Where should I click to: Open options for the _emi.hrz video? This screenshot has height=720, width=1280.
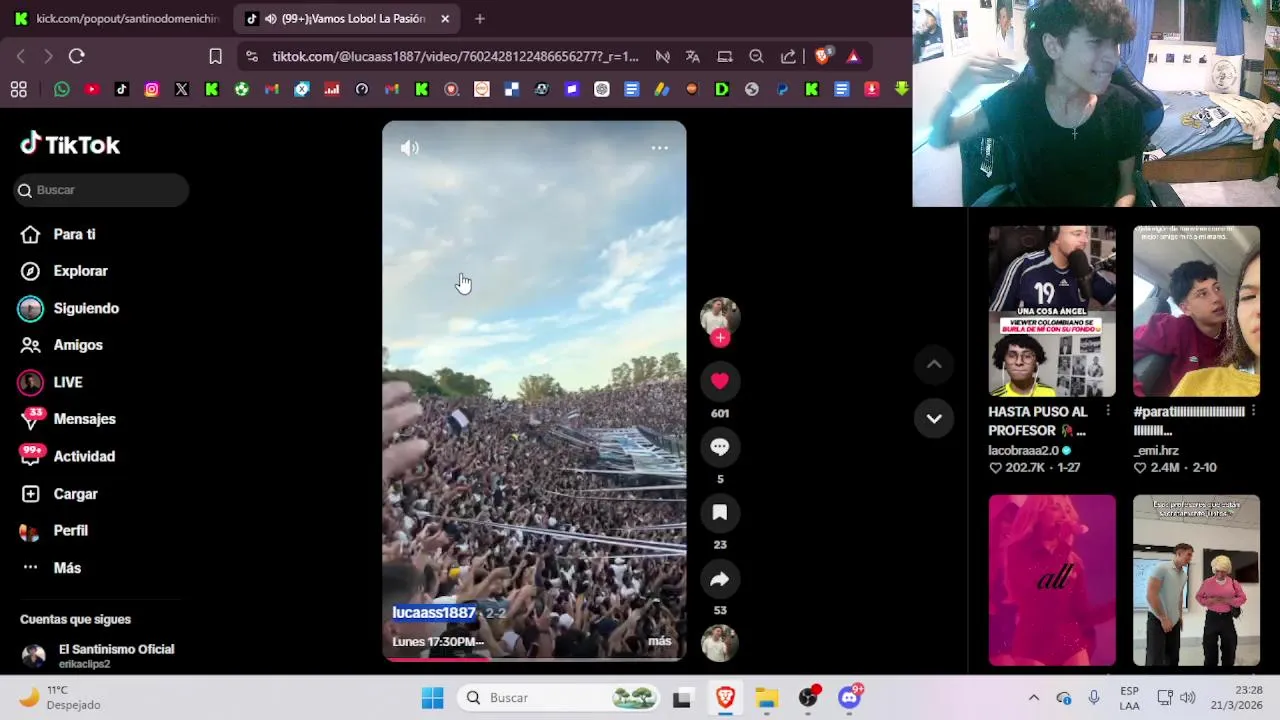click(x=1253, y=411)
